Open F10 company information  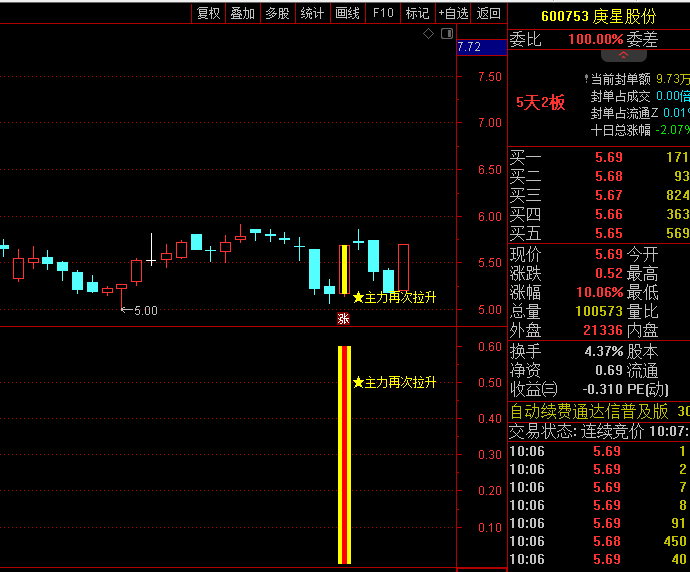[383, 14]
